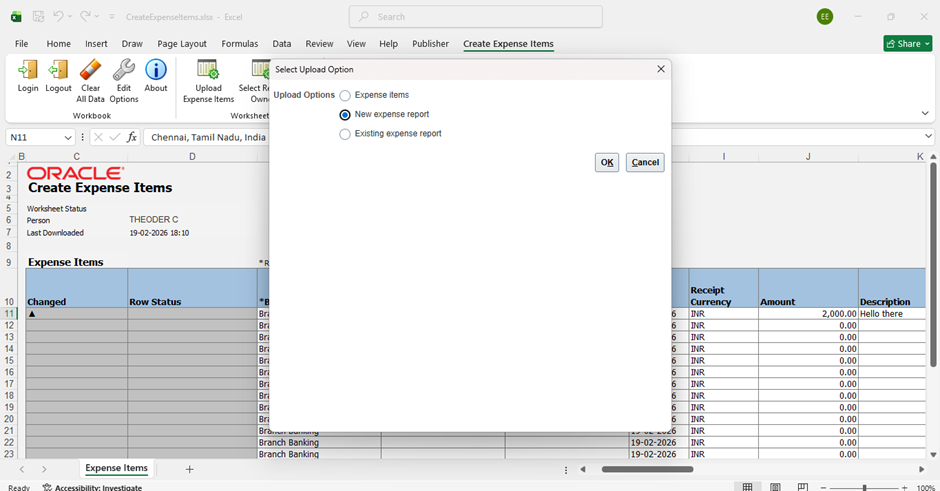Screen dimensions: 940x491
Task: Open the Name Box dropdown arrow
Action: pos(68,137)
